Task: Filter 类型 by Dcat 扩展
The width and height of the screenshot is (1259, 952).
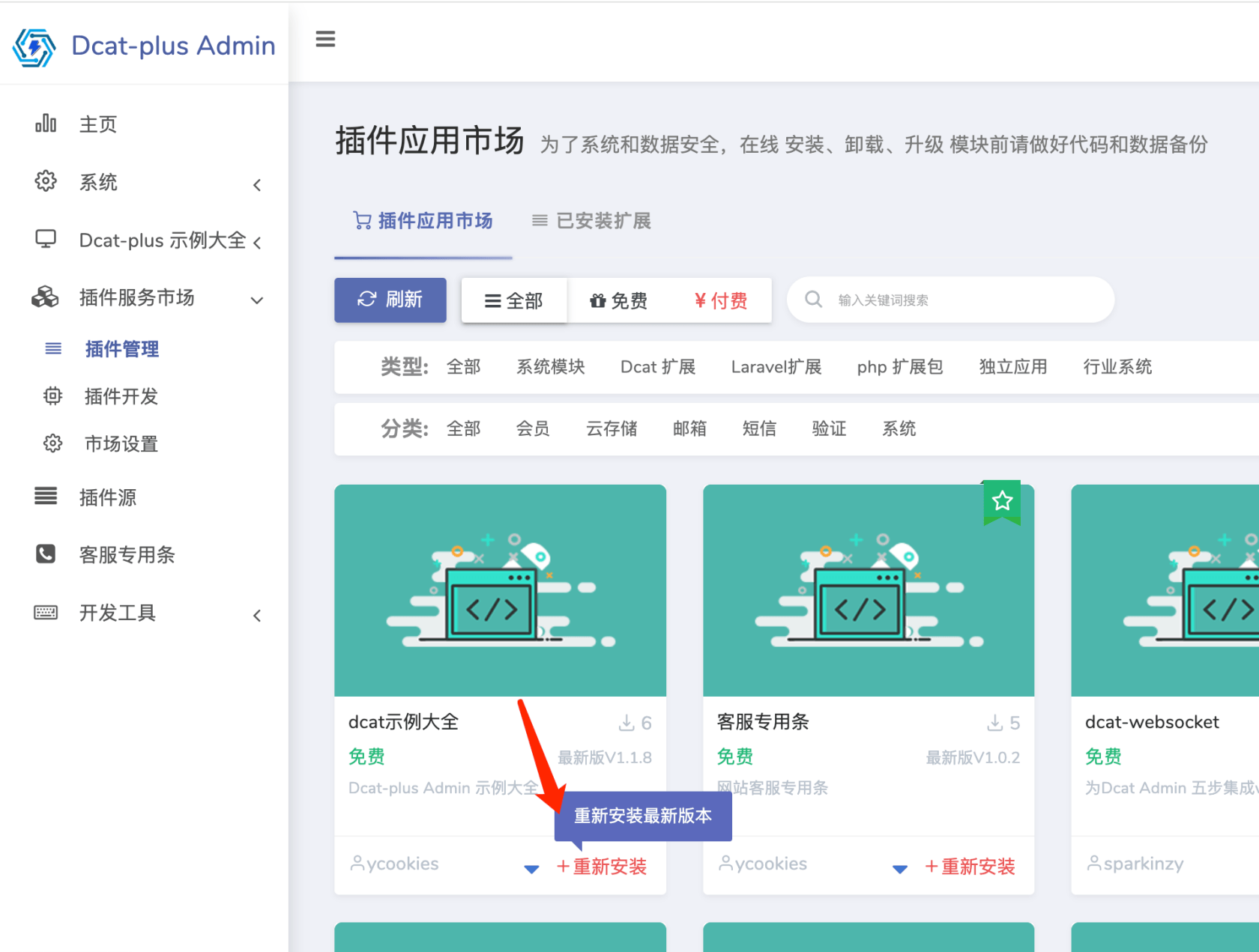Action: coord(658,367)
